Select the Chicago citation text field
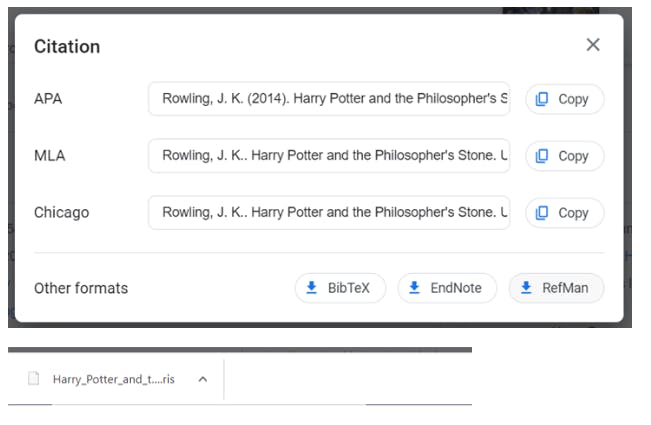Screen dimensions: 651x425 [x=329, y=213]
